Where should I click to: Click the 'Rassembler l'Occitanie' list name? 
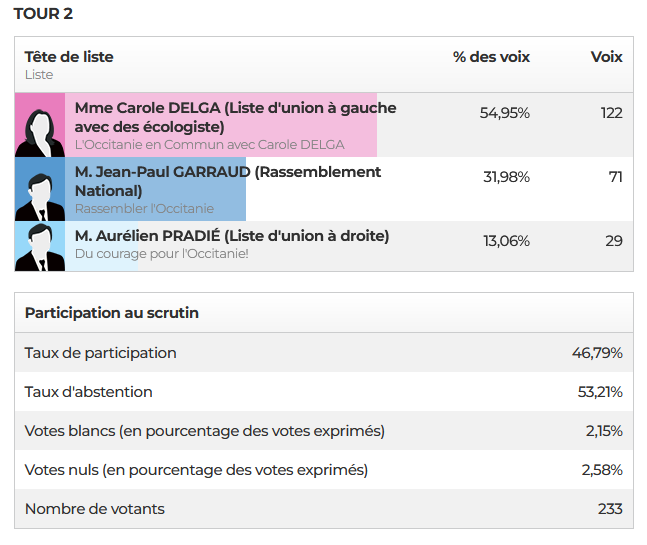144,209
